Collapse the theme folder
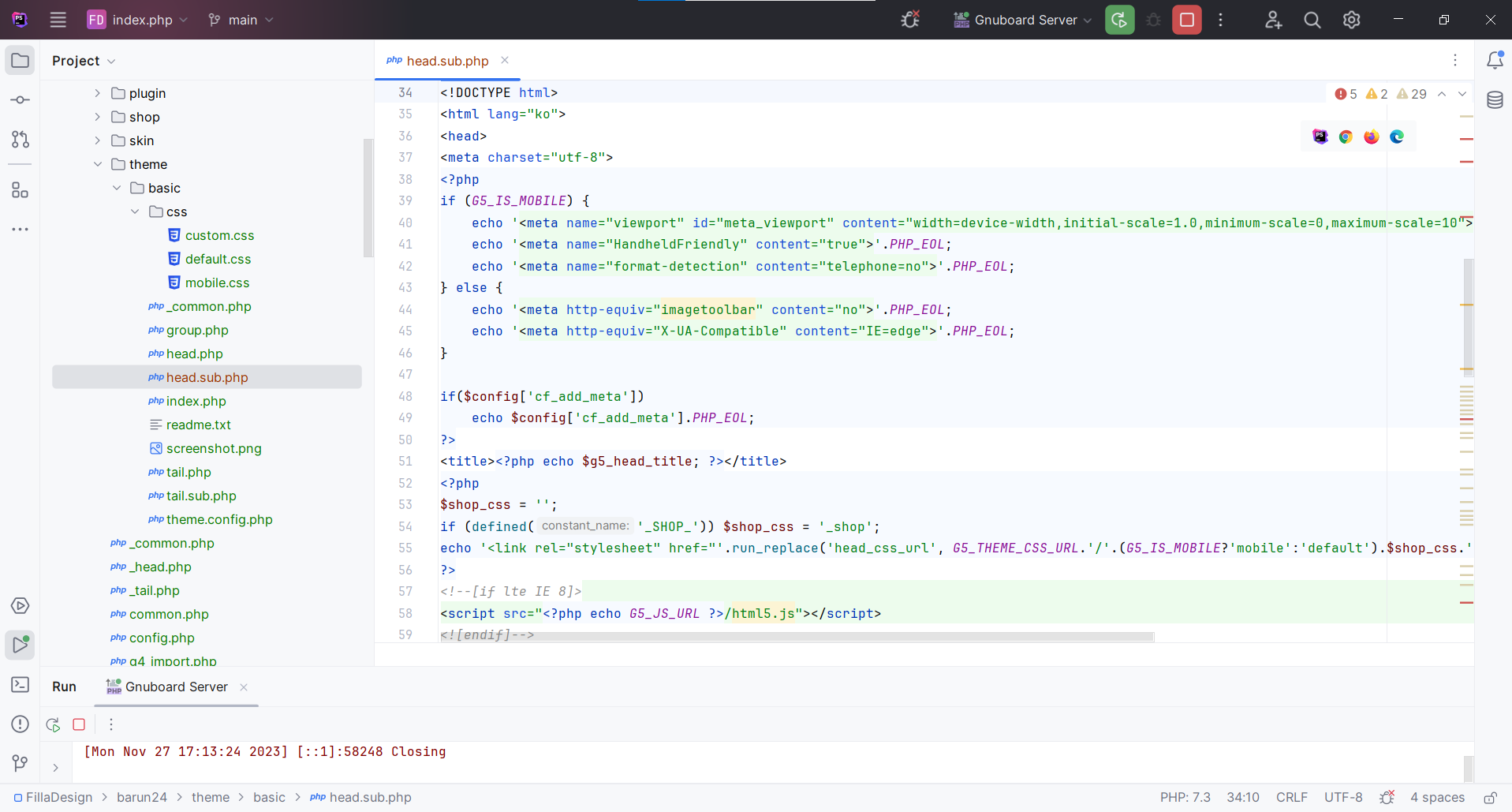Image resolution: width=1512 pixels, height=812 pixels. coord(98,164)
